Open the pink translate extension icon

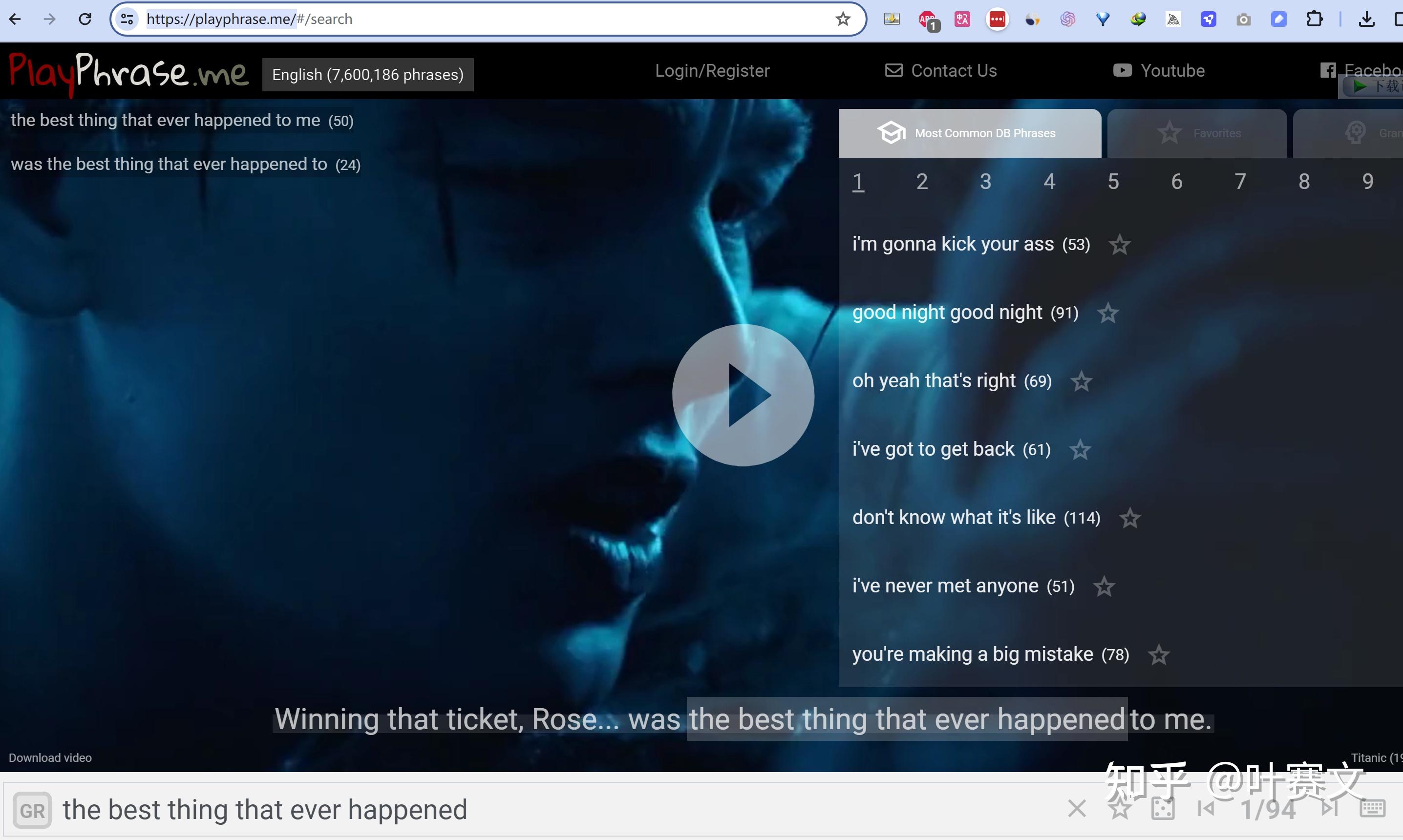pyautogui.click(x=962, y=19)
